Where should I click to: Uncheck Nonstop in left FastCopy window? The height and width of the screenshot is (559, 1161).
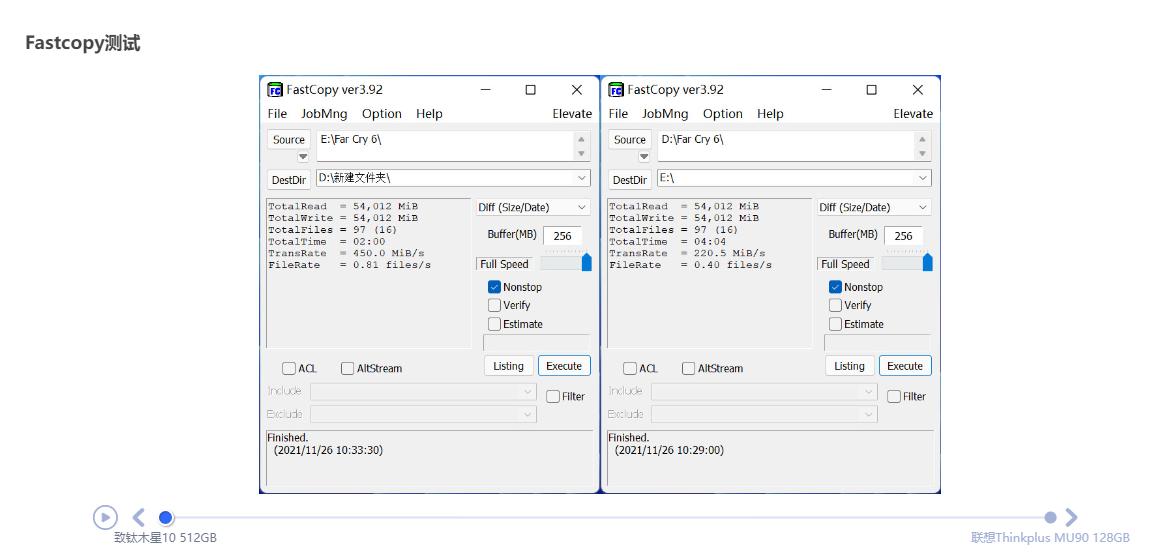(x=494, y=287)
